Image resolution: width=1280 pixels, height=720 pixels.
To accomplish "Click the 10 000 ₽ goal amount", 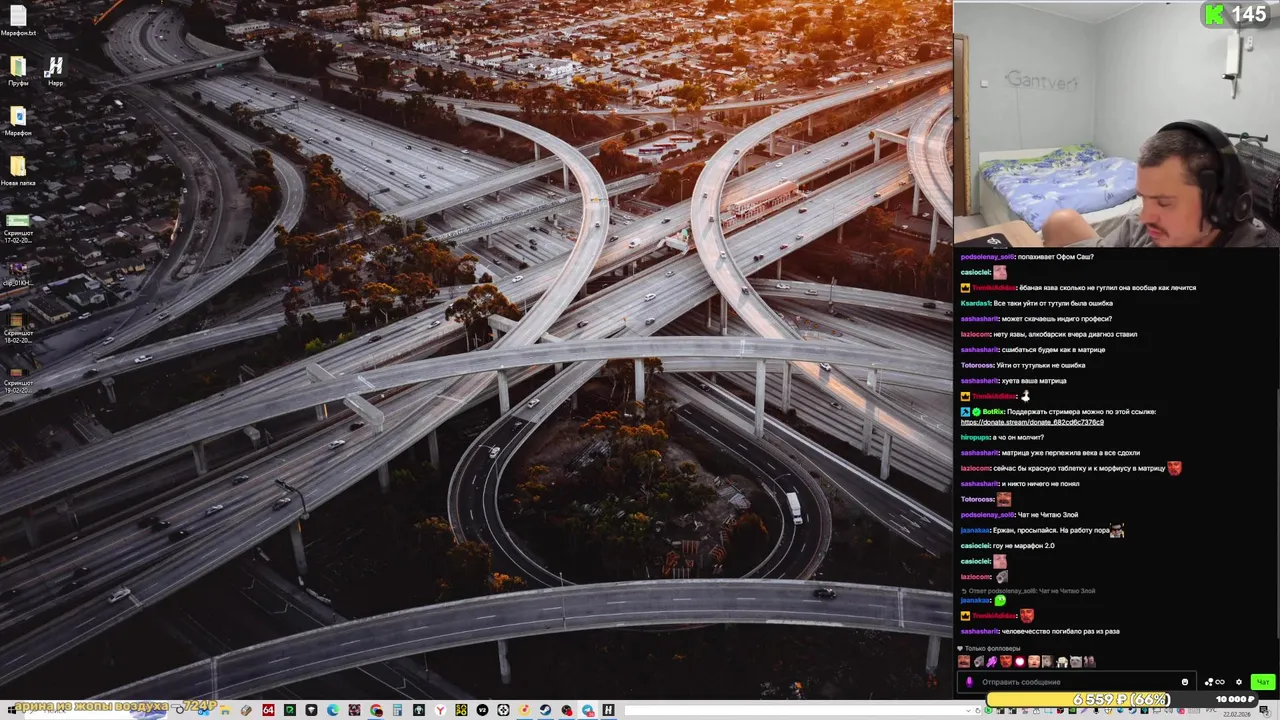I will click(1235, 699).
